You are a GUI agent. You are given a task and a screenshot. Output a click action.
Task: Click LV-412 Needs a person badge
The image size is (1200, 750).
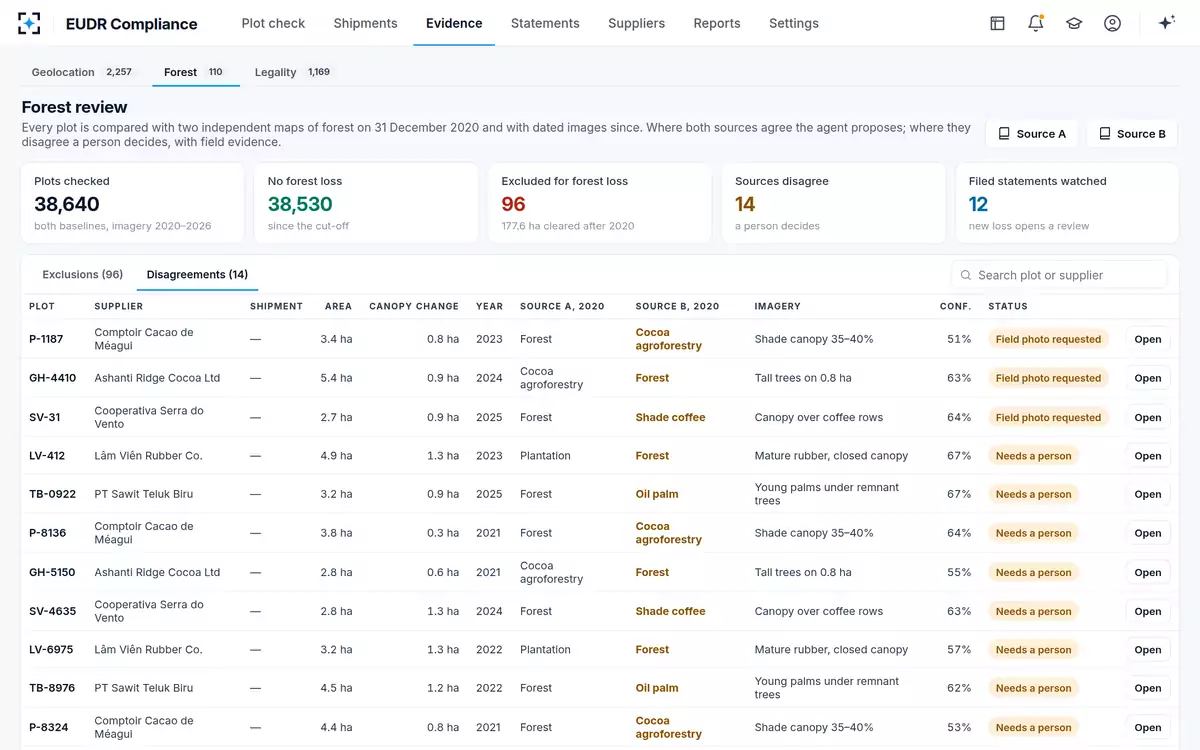[x=1033, y=455]
